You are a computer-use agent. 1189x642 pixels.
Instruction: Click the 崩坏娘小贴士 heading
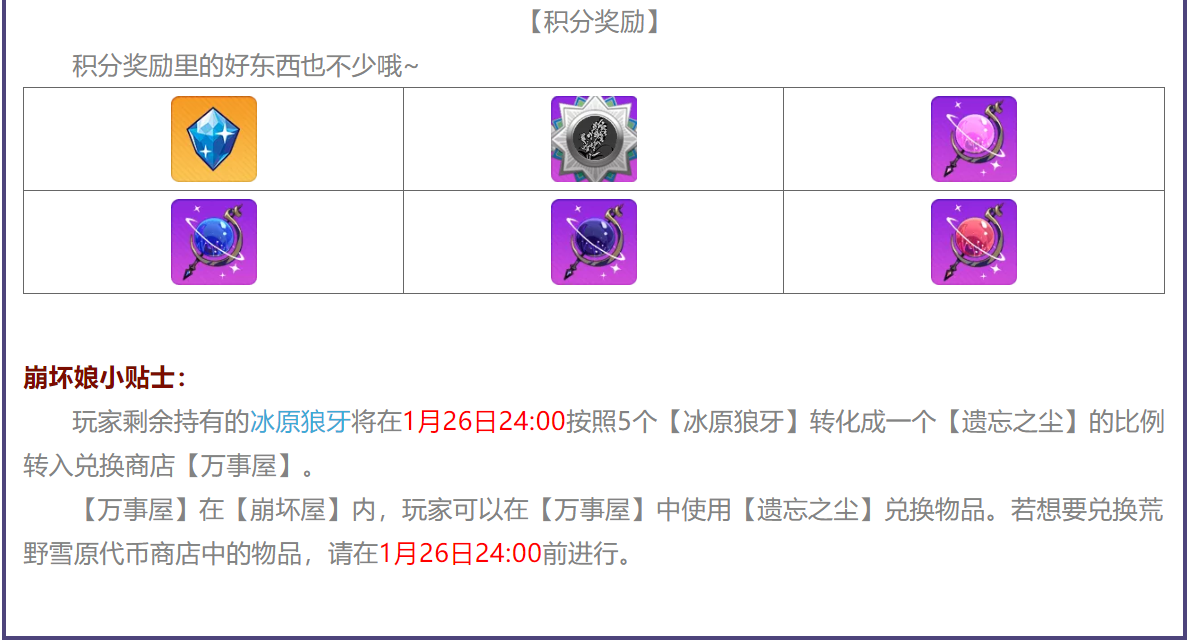(105, 377)
